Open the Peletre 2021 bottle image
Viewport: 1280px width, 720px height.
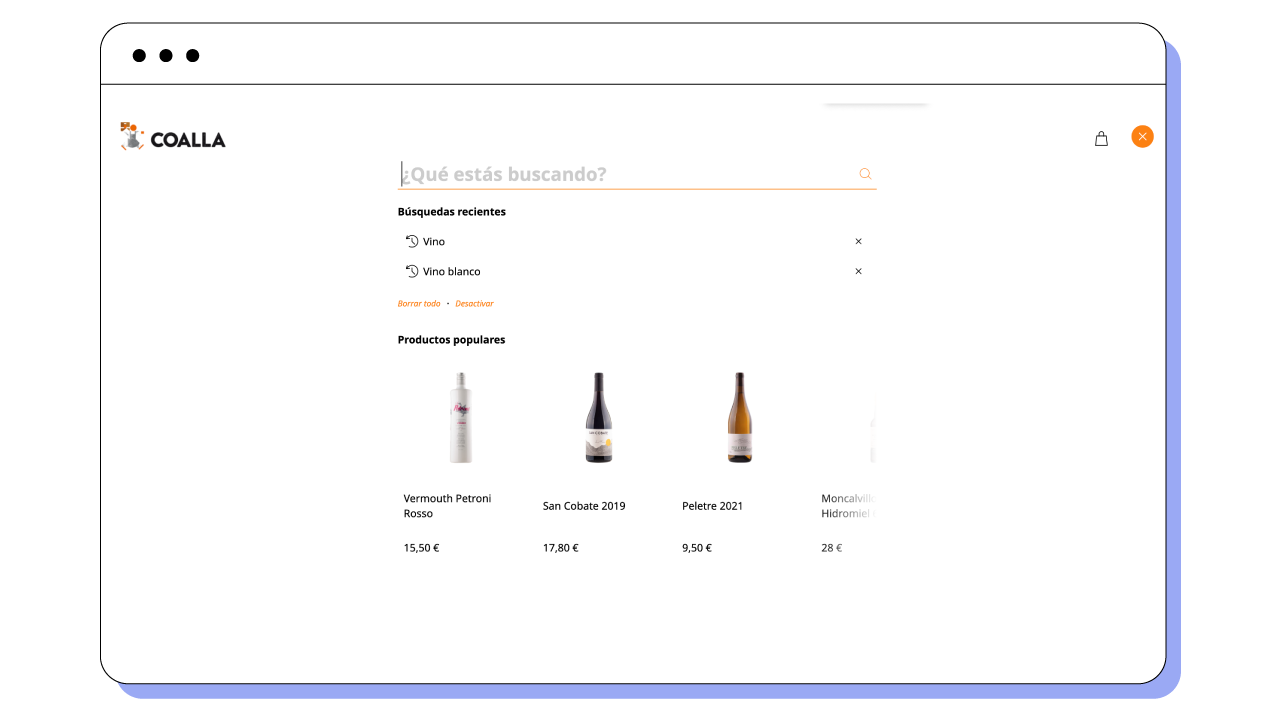click(x=739, y=418)
